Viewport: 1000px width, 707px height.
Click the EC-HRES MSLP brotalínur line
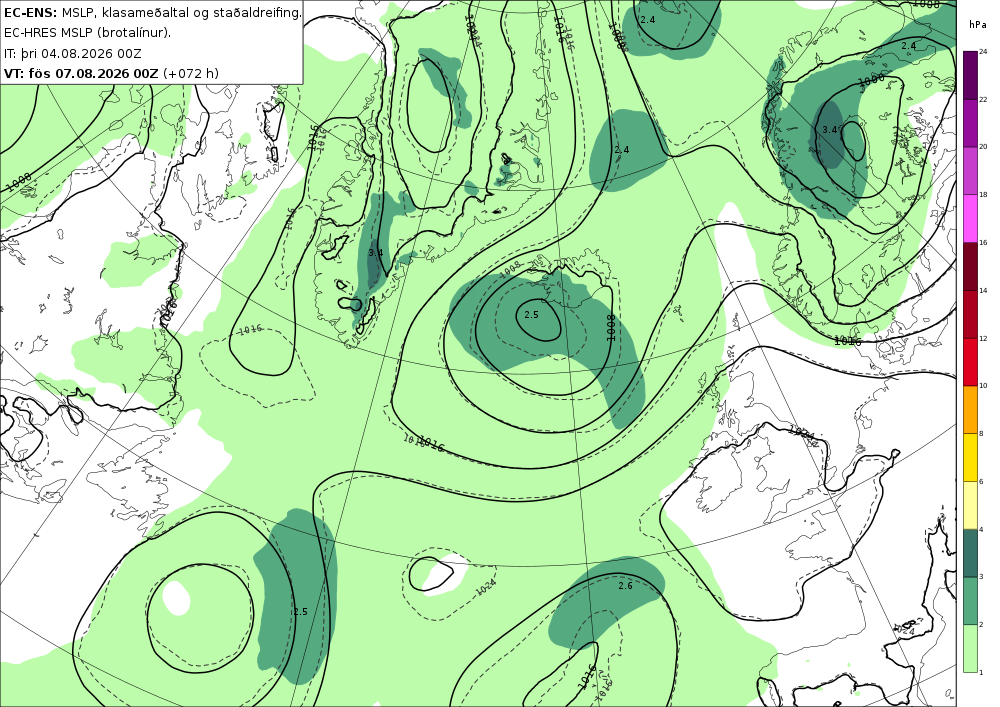(87, 33)
